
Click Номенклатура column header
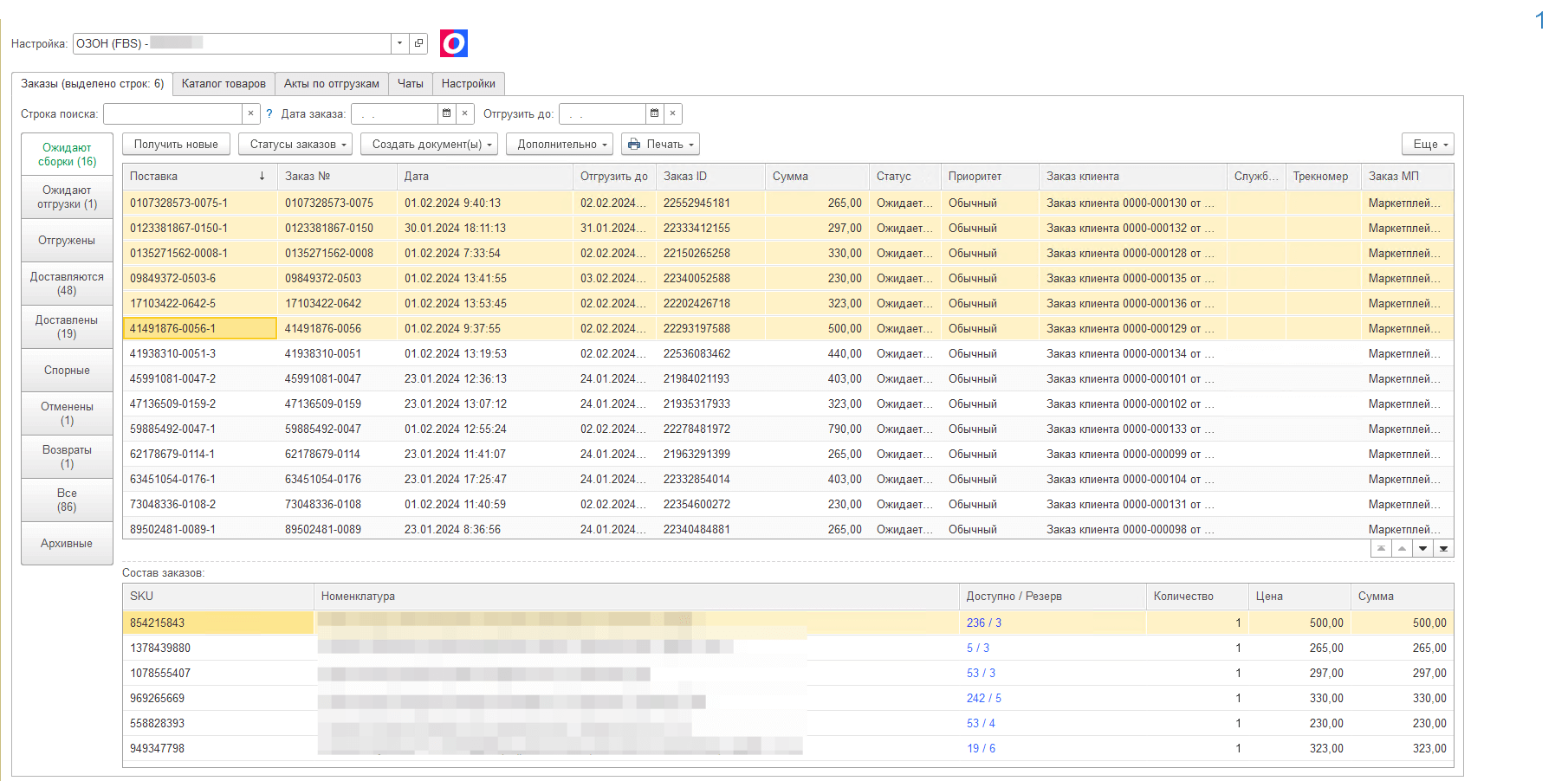pos(636,597)
